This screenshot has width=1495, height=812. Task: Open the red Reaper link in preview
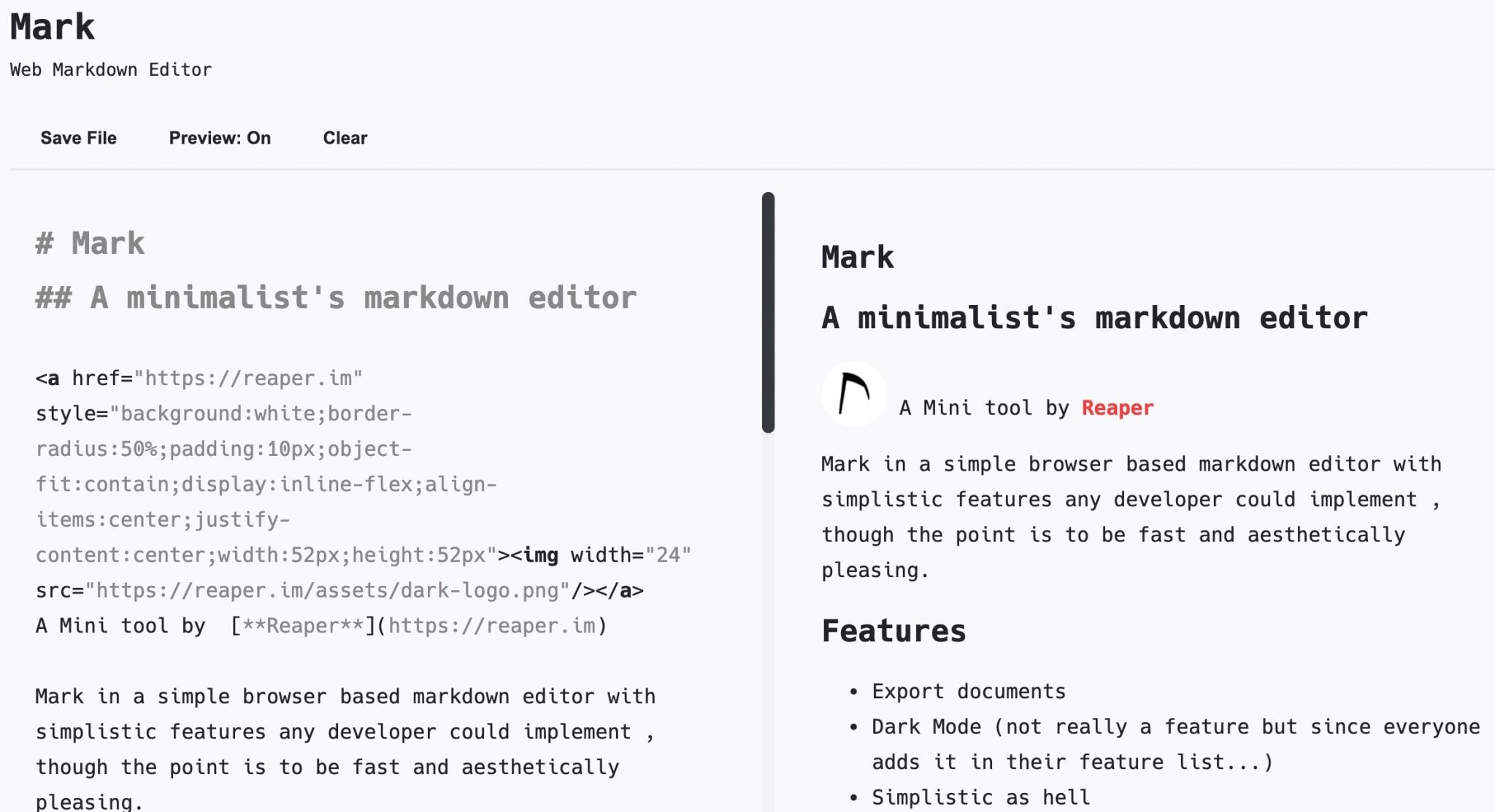(1117, 408)
